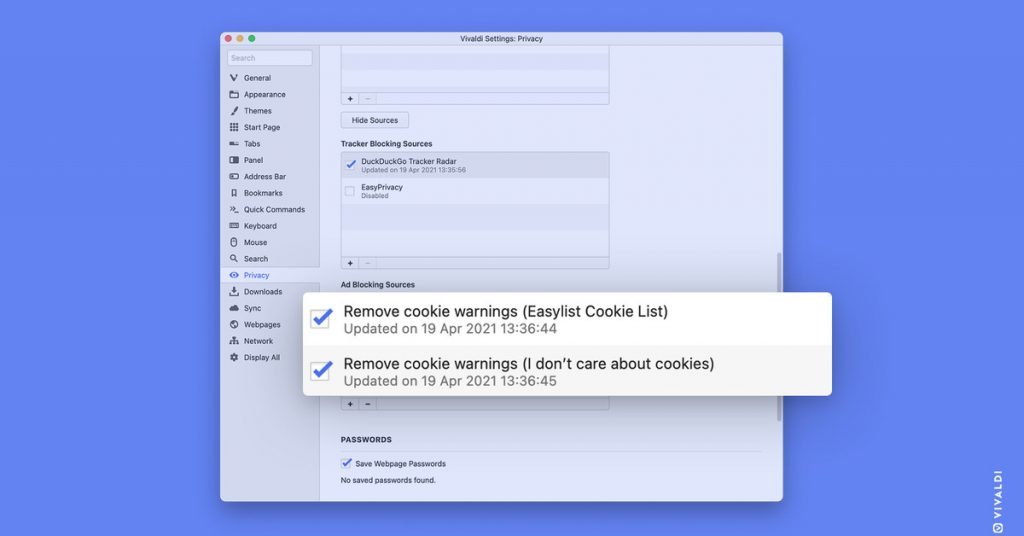Click No saved passwords found text
The image size is (1024, 536).
tap(388, 480)
